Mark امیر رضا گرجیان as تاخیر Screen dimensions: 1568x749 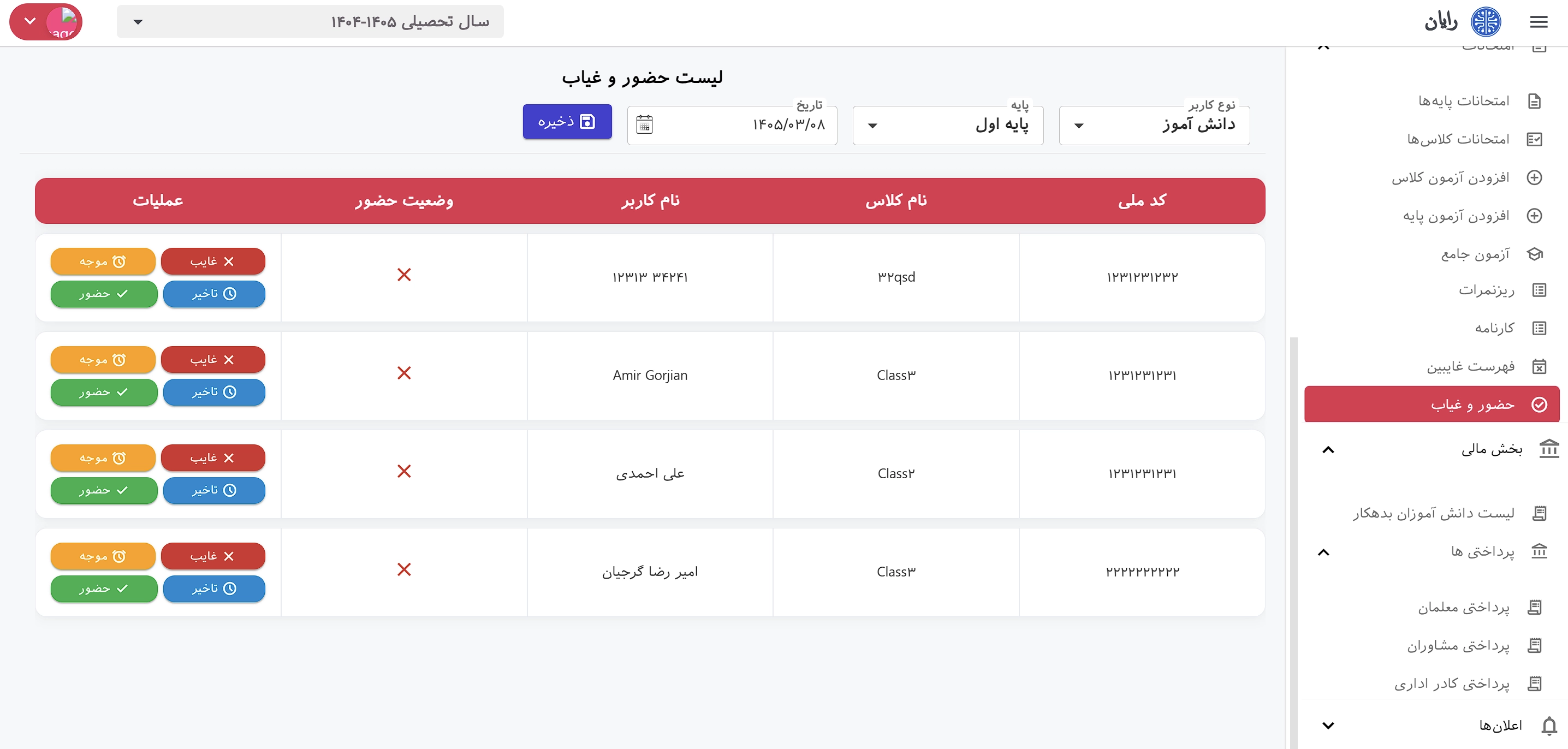click(214, 588)
